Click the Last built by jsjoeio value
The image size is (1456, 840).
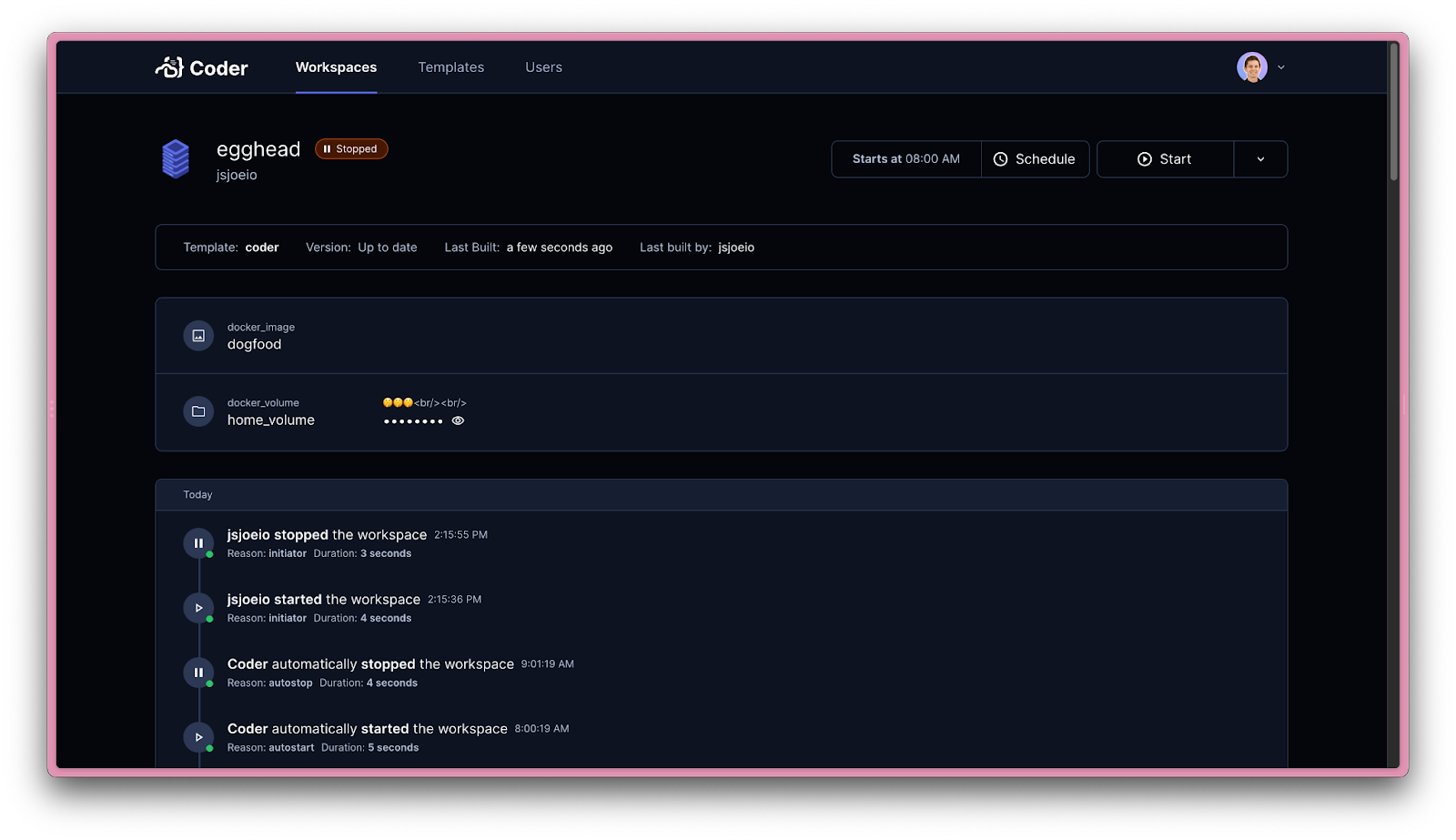pos(736,248)
